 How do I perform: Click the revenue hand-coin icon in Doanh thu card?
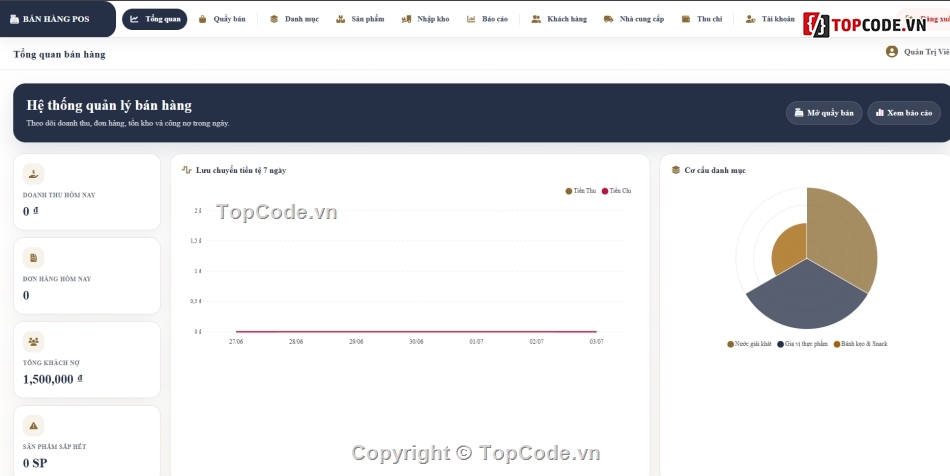point(33,174)
